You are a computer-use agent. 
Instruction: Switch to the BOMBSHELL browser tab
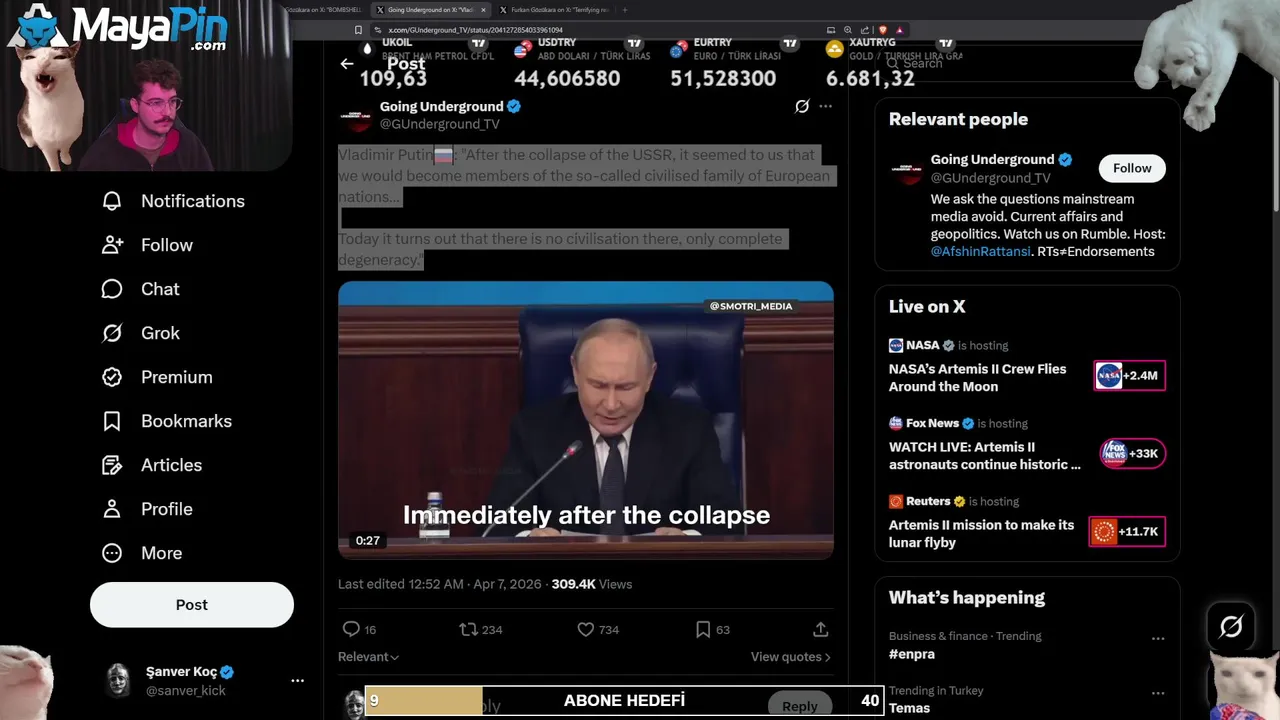click(x=324, y=10)
